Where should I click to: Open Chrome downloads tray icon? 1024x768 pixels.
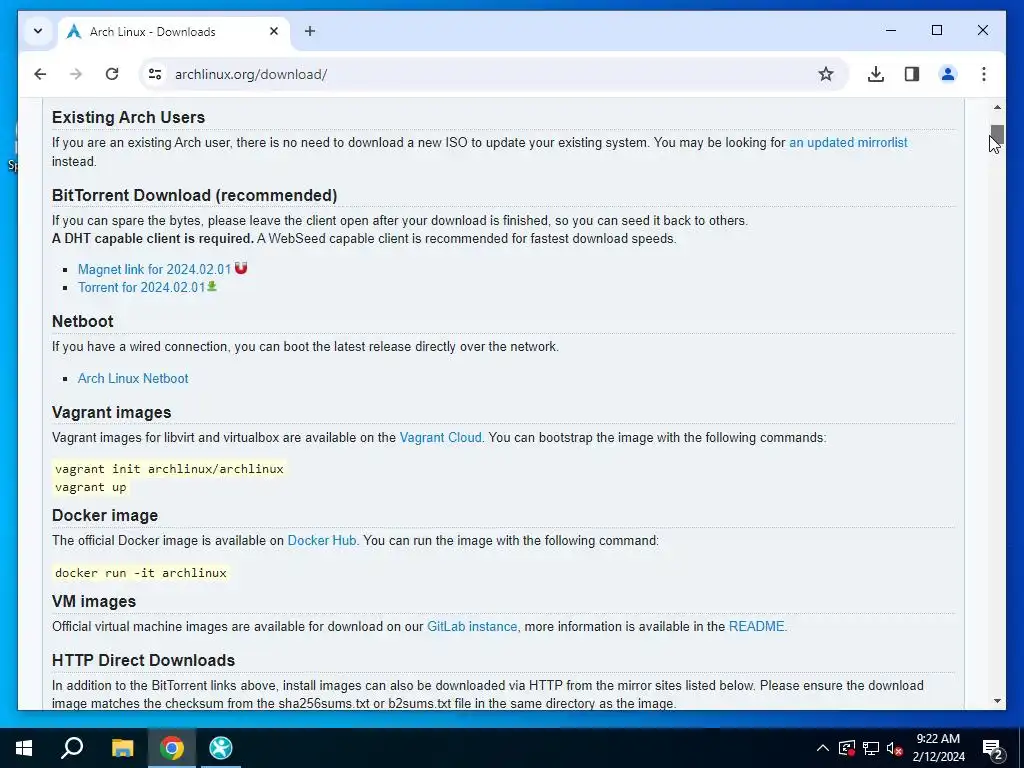[876, 74]
